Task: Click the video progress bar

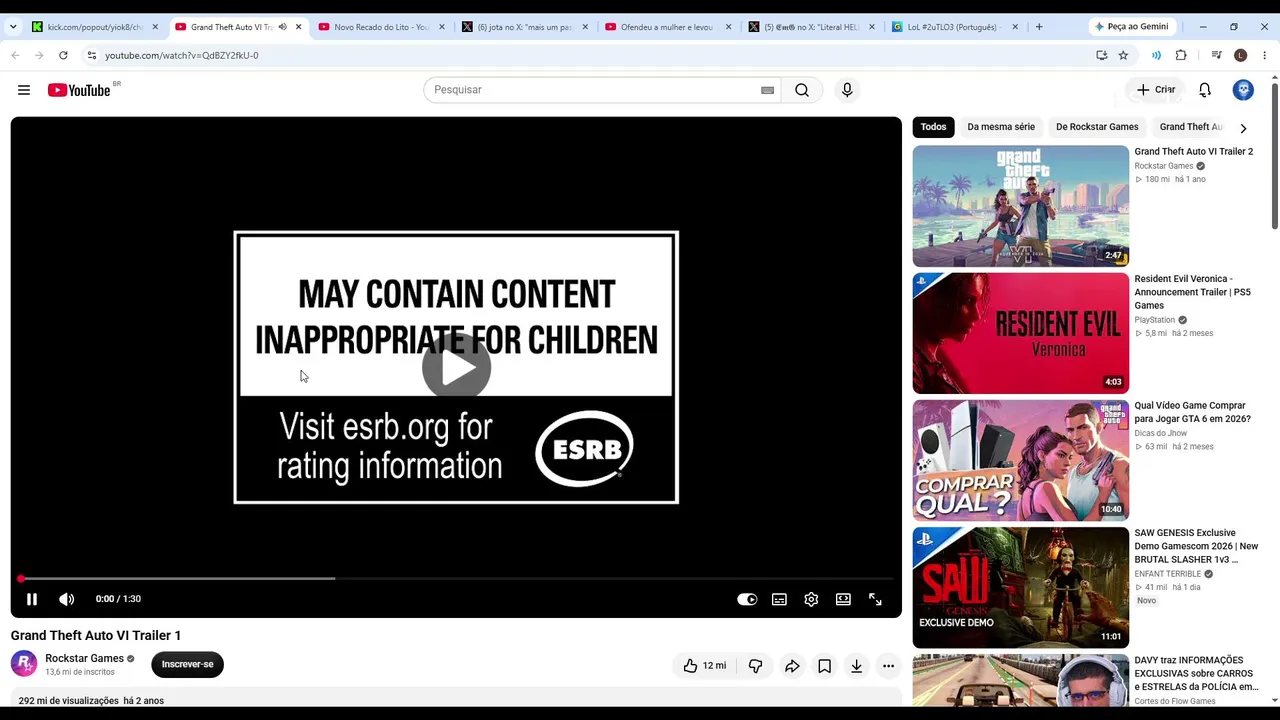Action: pyautogui.click(x=456, y=579)
